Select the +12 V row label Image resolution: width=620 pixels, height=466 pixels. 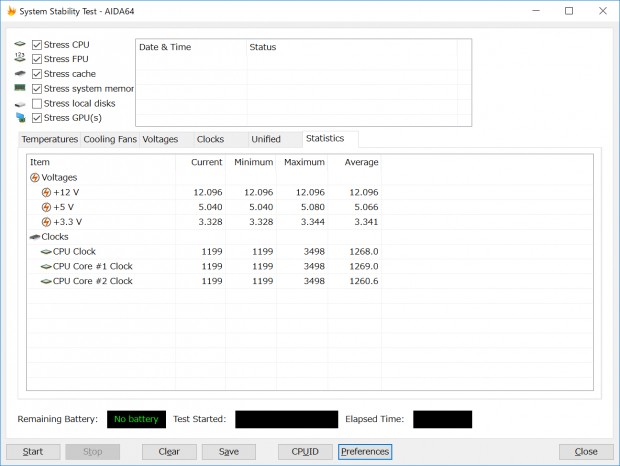[66, 192]
